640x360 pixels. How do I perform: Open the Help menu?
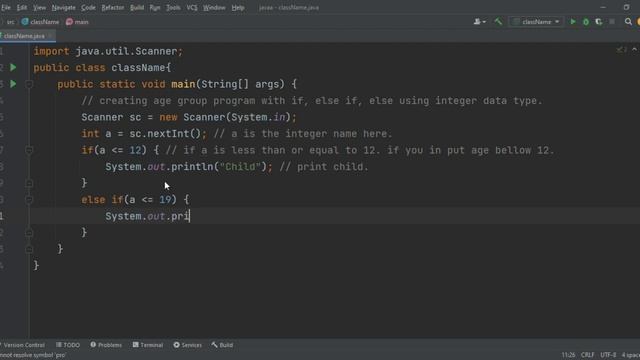pyautogui.click(x=238, y=7)
